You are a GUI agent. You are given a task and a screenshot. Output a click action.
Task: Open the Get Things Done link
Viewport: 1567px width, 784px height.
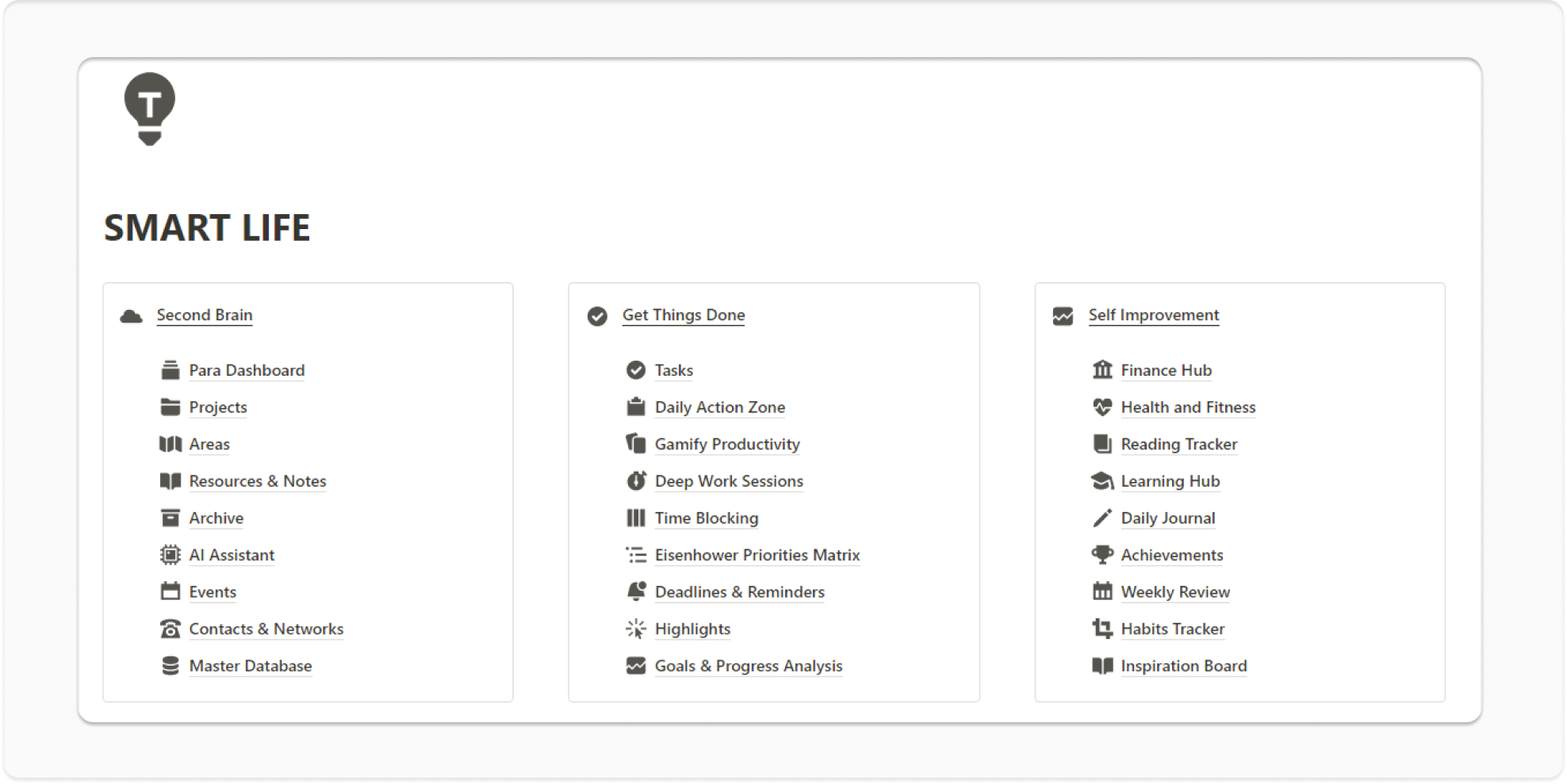click(684, 316)
